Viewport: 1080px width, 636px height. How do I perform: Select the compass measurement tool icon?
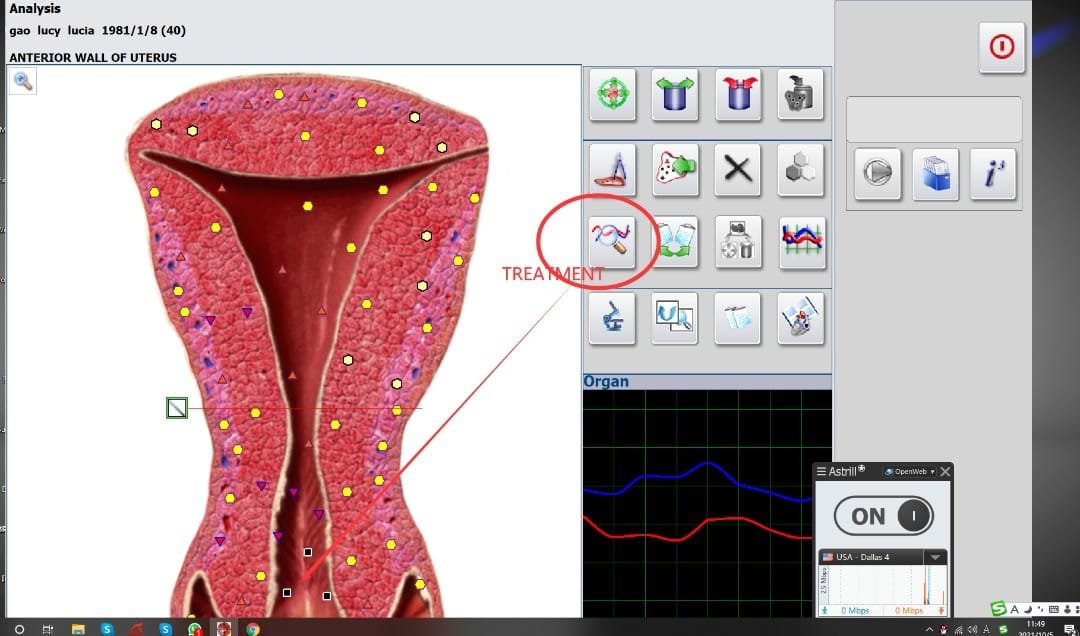click(612, 169)
